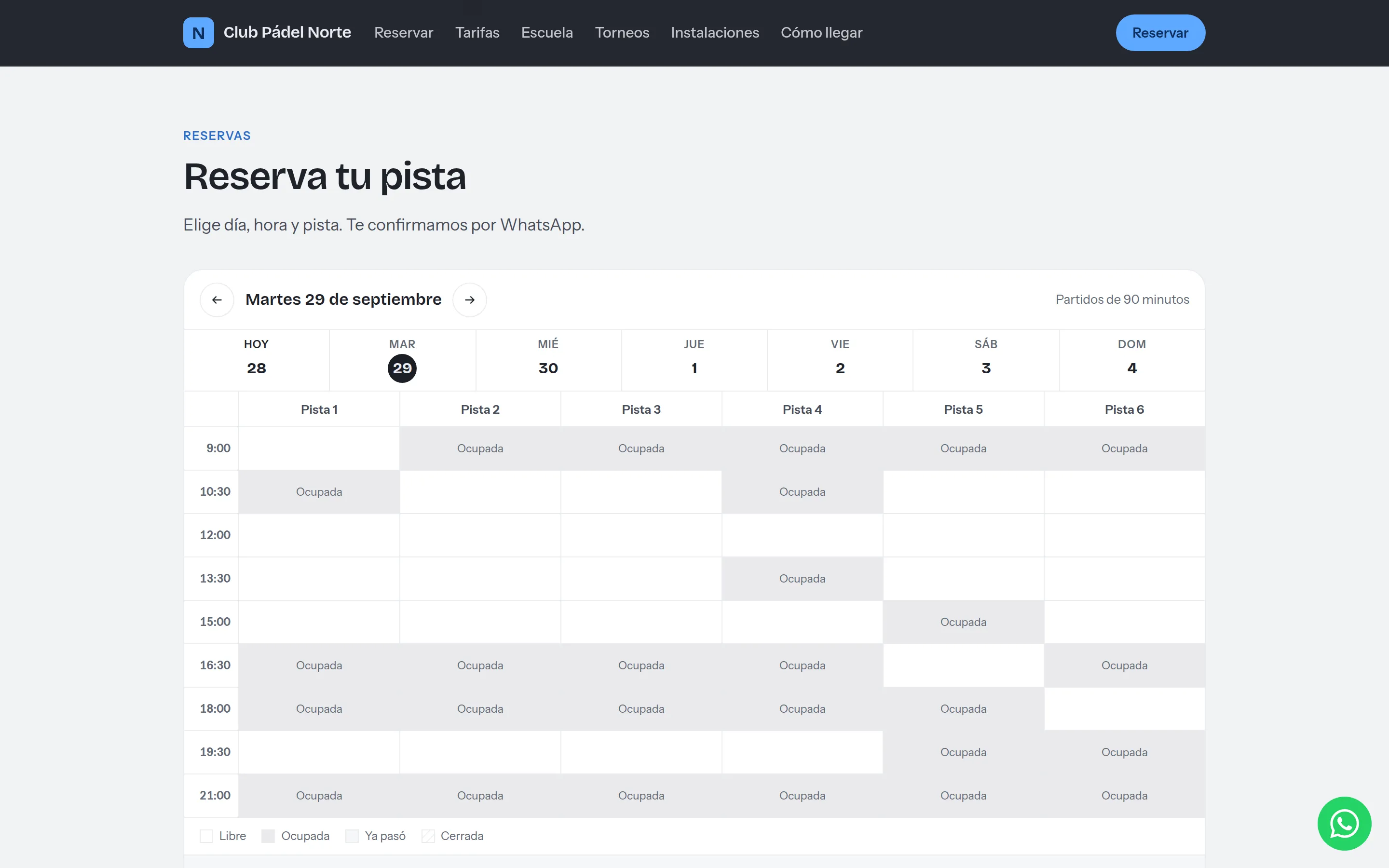This screenshot has height=868, width=1389.
Task: Book the free 16:30 slot on Pista 5
Action: (x=963, y=665)
